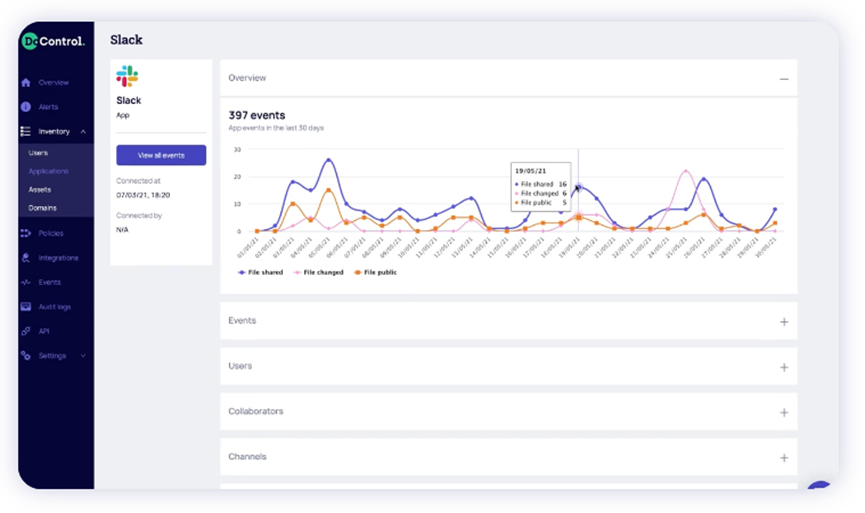Image resolution: width=865 pixels, height=513 pixels.
Task: Open Assets under Inventory
Action: click(x=40, y=190)
